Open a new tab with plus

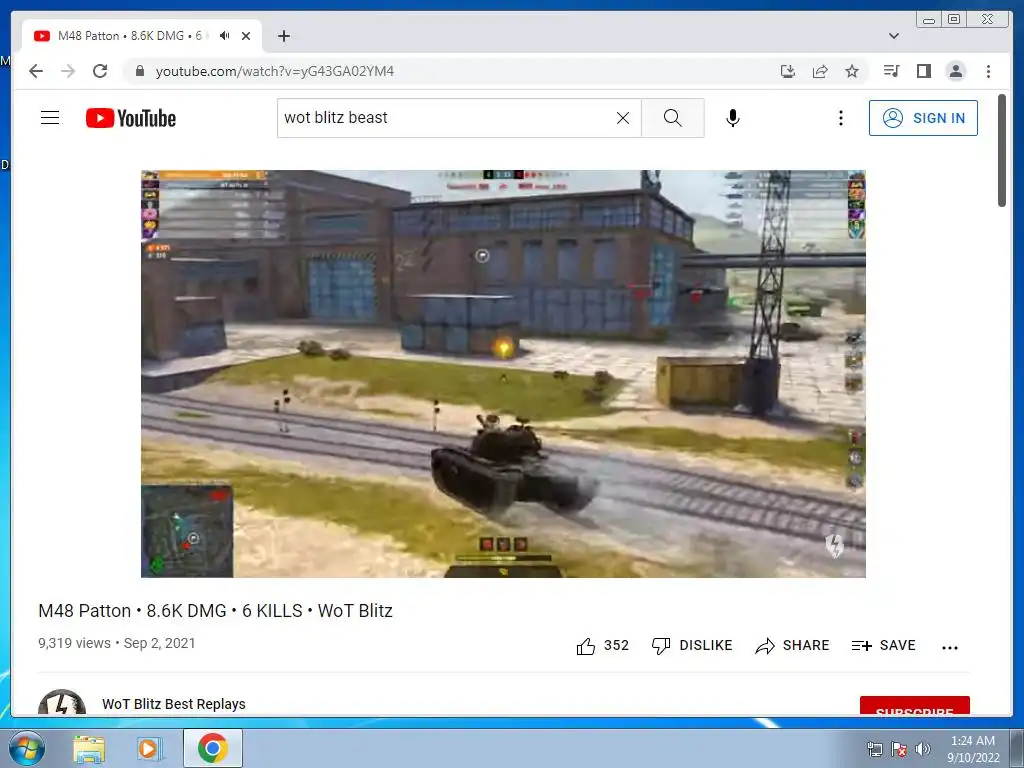pyautogui.click(x=283, y=36)
